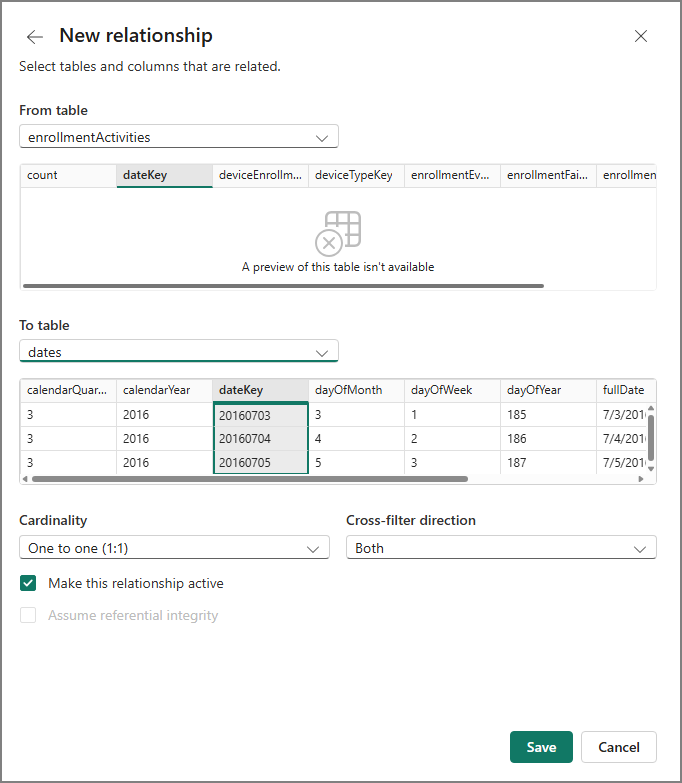Select the calendarYear column in dates
Screen dimensions: 682x783
tap(165, 390)
